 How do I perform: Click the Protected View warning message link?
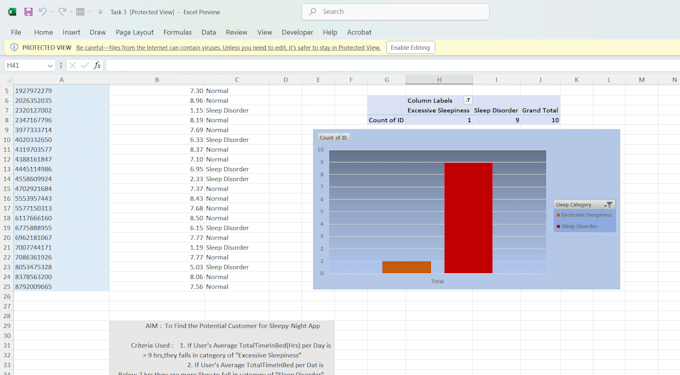(228, 48)
